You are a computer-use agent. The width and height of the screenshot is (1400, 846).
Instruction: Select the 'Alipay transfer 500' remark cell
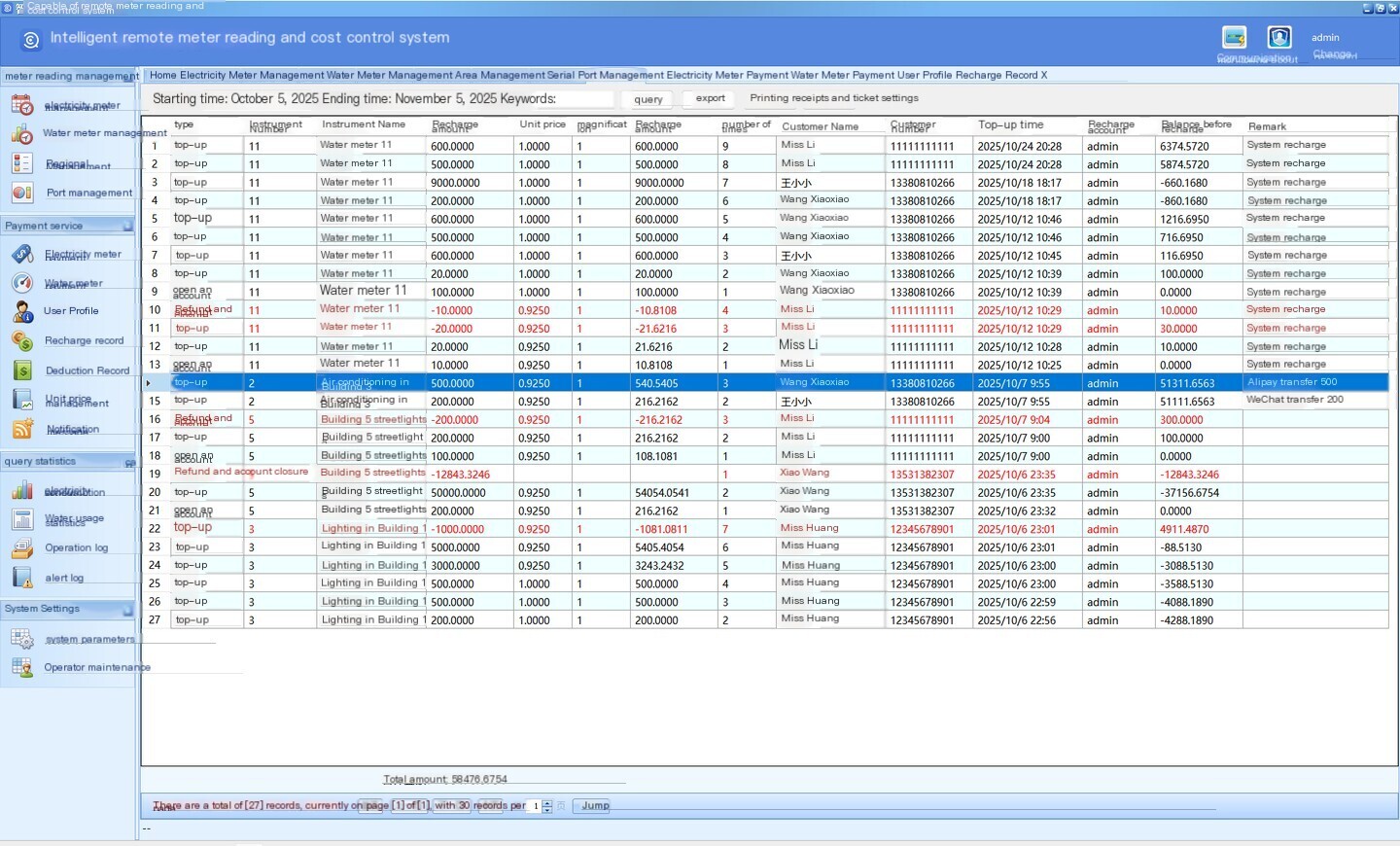1315,382
